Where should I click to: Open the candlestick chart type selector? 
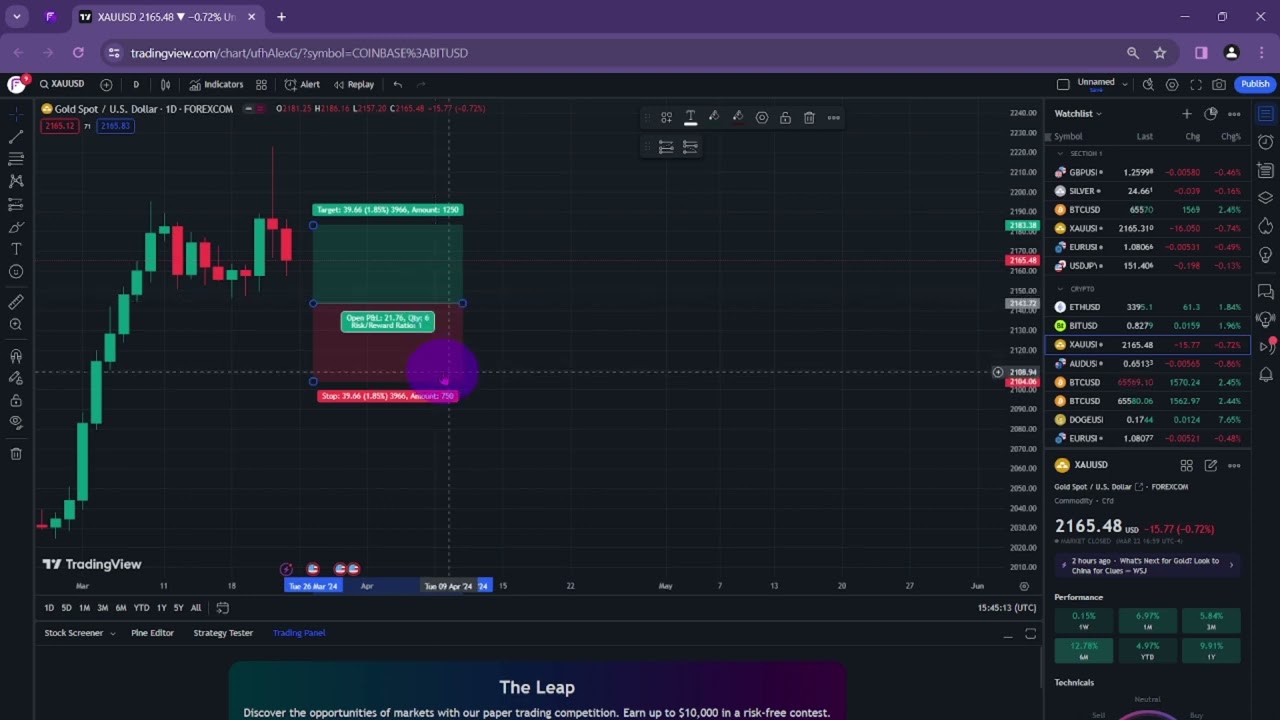(166, 85)
